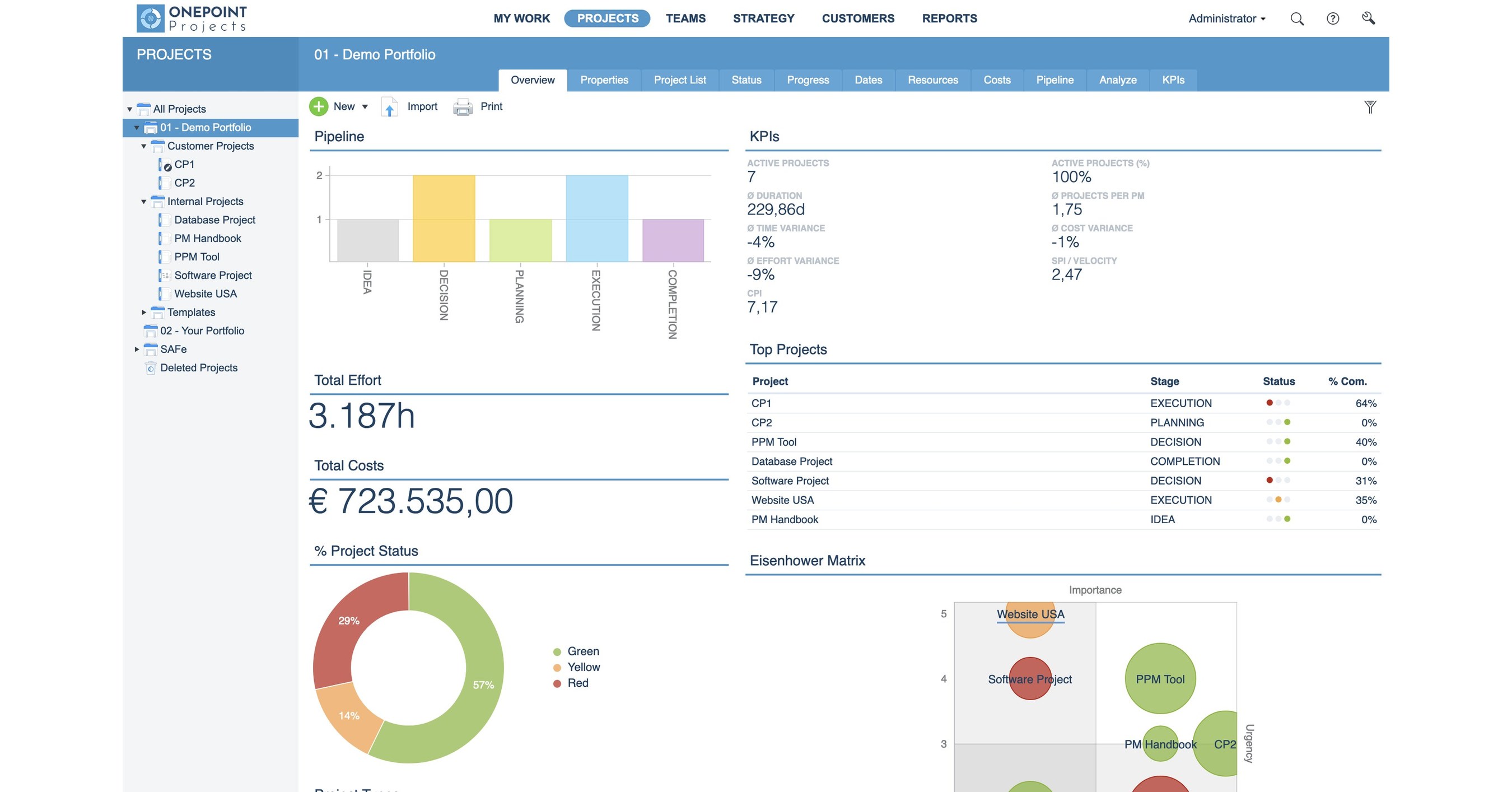
Task: Click Website USA yellow status indicator
Action: tap(1278, 500)
